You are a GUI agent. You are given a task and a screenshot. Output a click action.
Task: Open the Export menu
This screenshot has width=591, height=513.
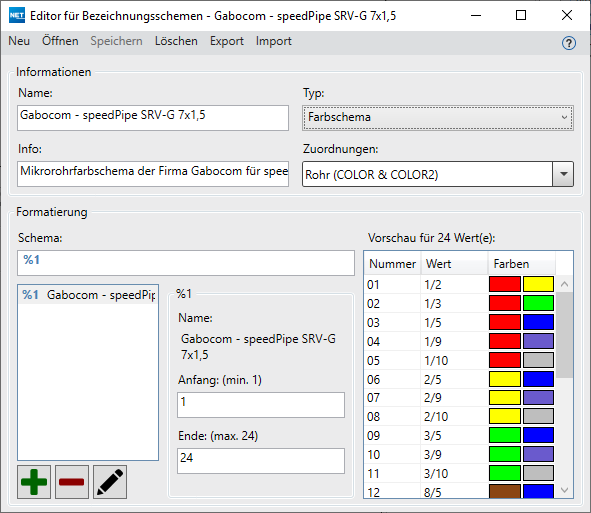point(227,41)
